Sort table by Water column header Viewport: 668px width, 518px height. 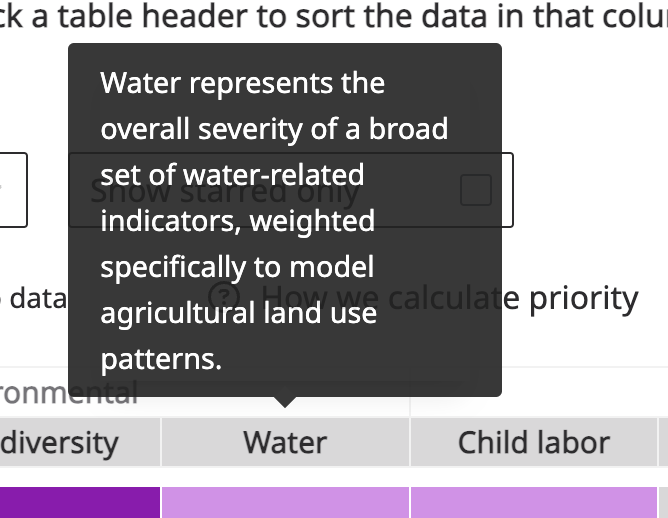285,442
